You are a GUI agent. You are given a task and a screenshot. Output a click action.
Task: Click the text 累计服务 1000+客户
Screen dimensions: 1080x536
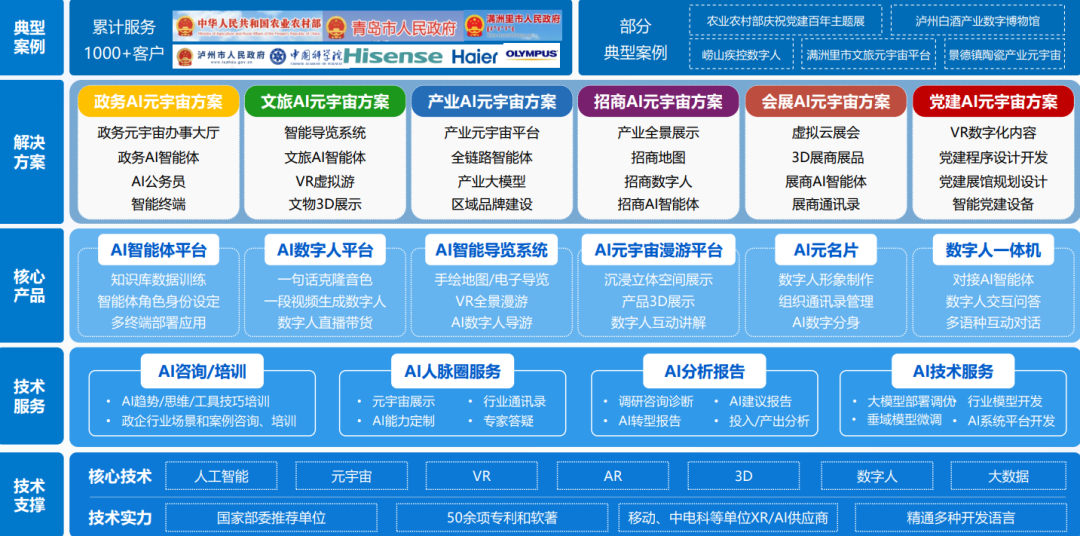[124, 41]
